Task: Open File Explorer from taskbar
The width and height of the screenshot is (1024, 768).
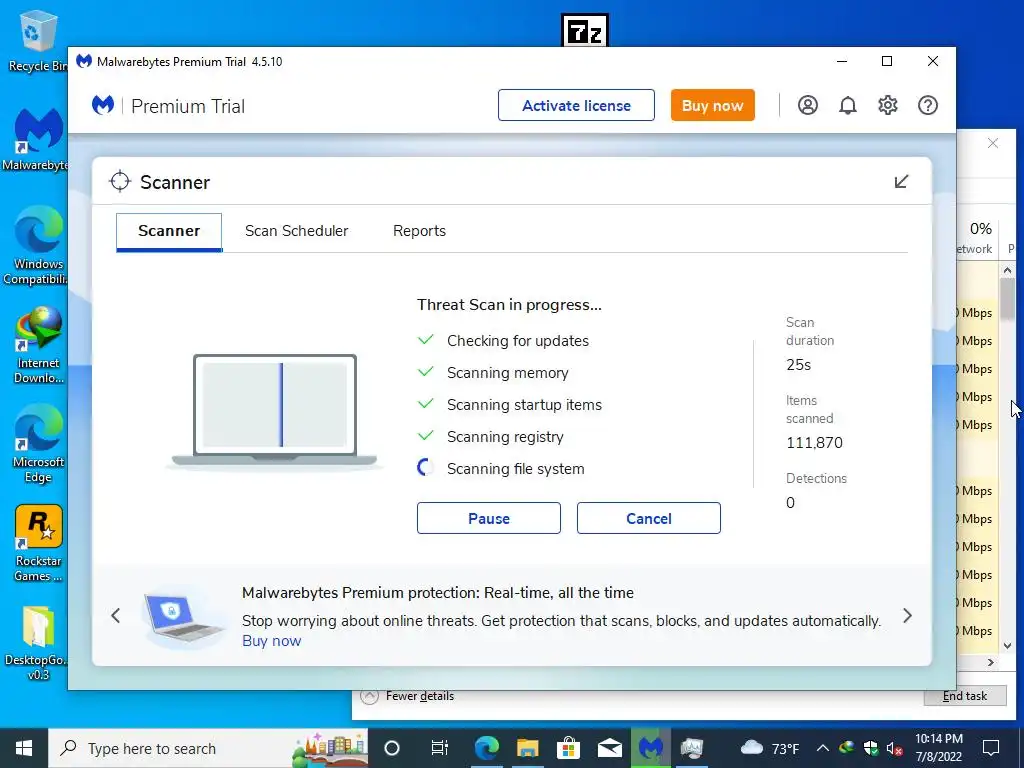Action: (x=527, y=748)
